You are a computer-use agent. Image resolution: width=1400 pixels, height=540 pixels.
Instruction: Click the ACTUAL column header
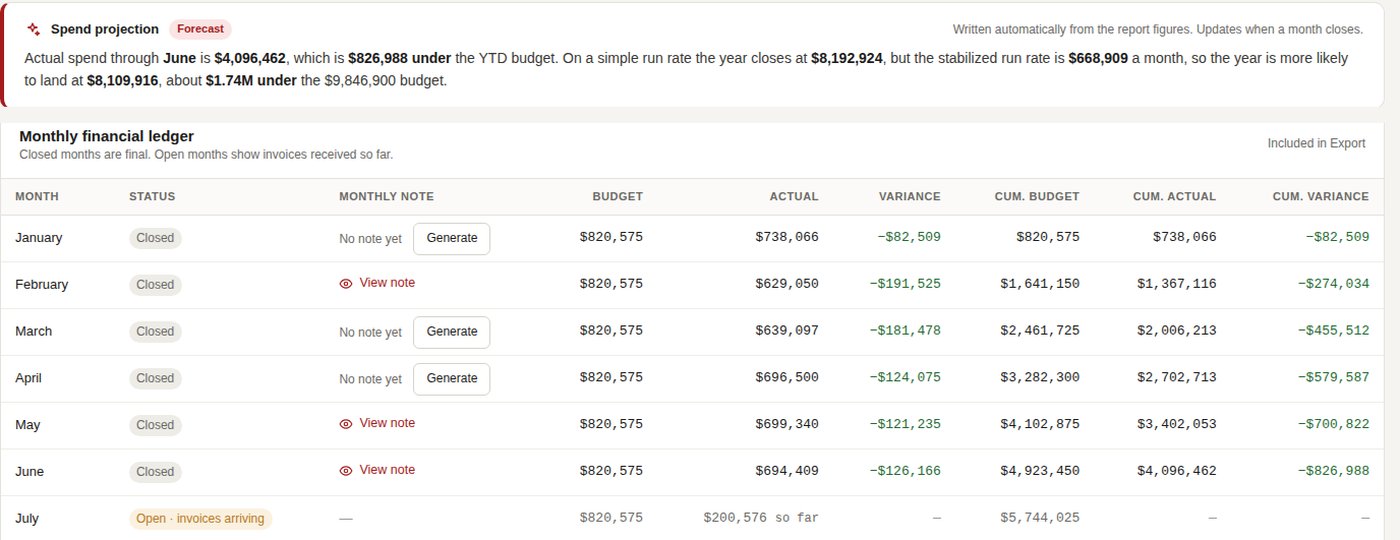tap(794, 197)
